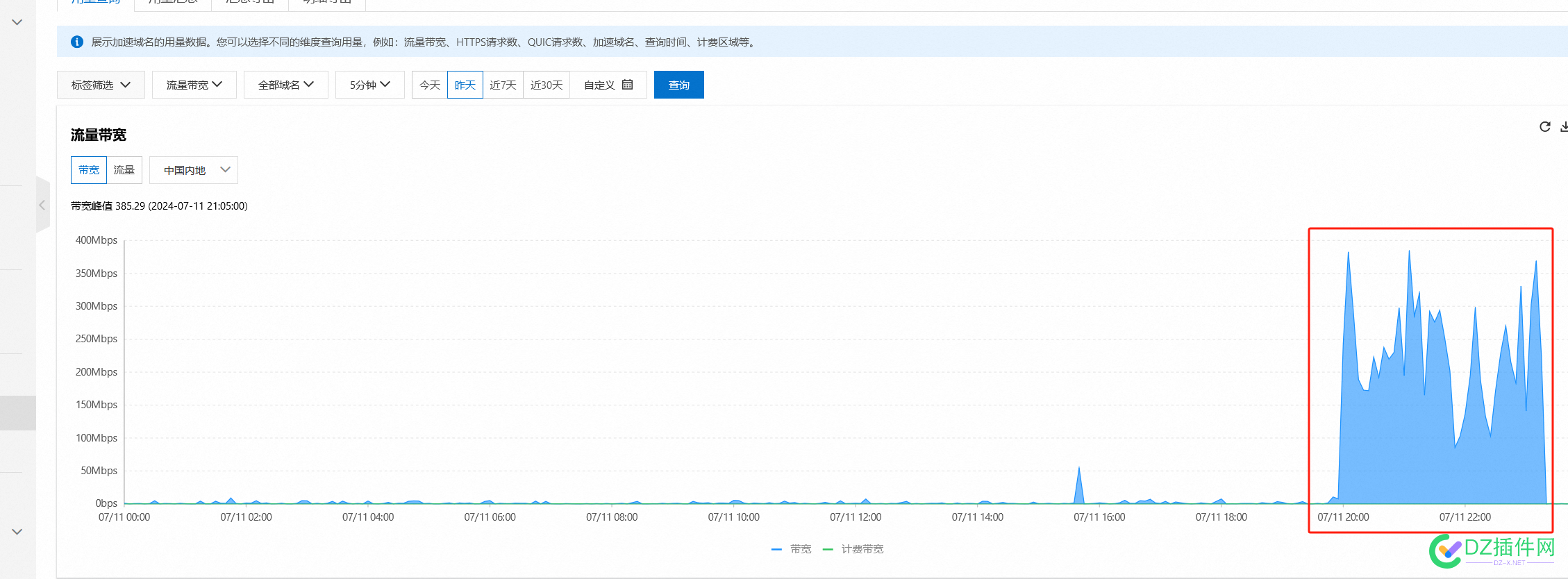The image size is (1568, 579).
Task: Switch chart to 带宽 view
Action: click(x=89, y=170)
